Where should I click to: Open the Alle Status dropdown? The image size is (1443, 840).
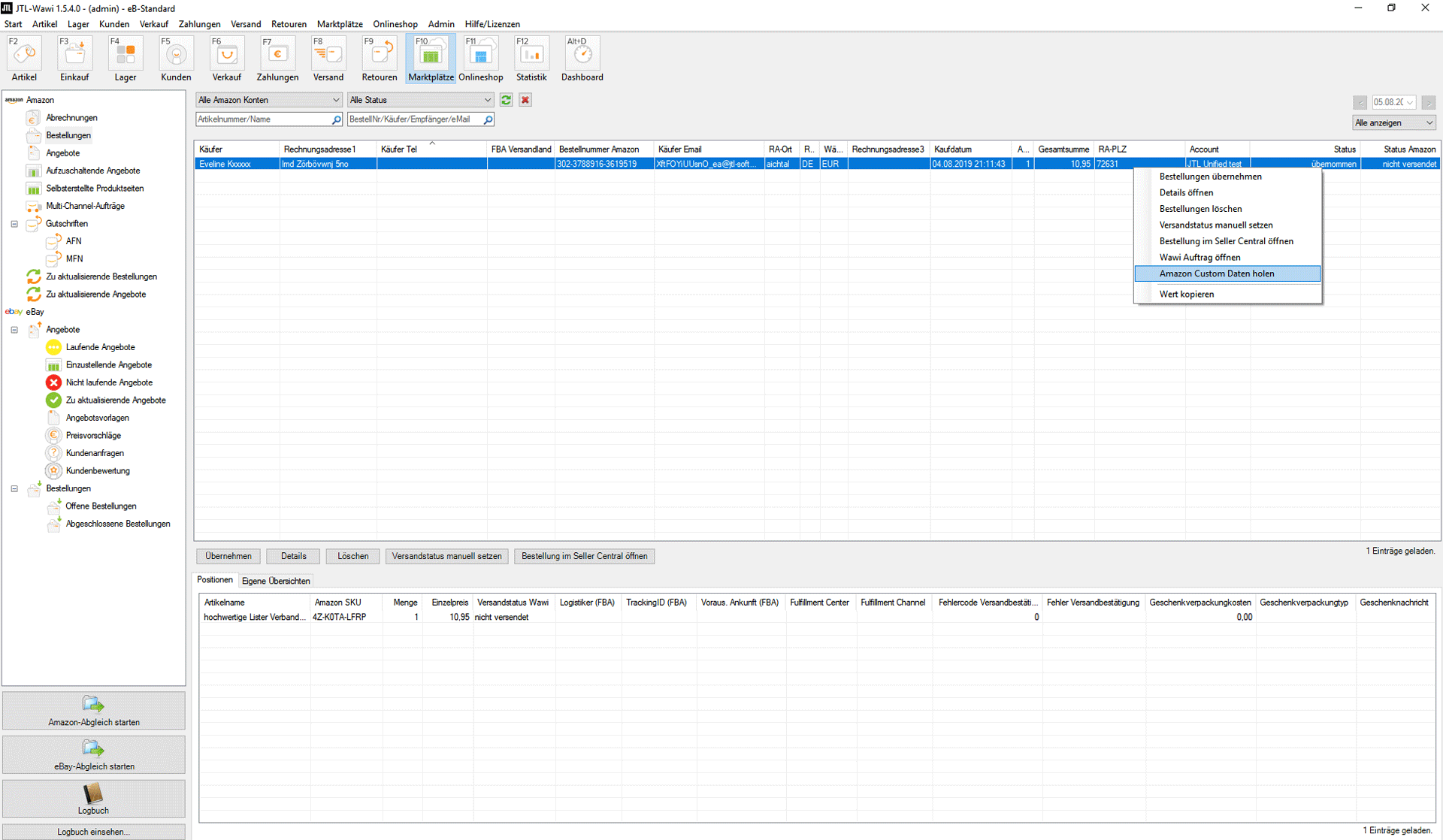coord(420,100)
